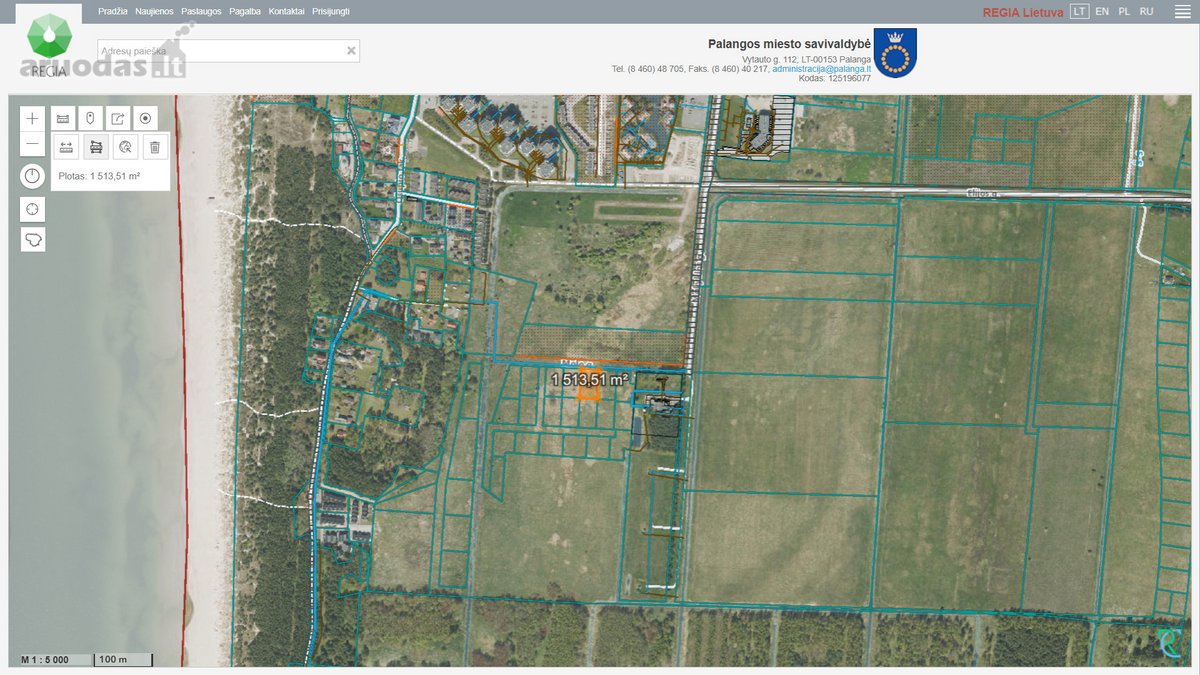Switch language to PL
1200x675 pixels.
[1124, 11]
